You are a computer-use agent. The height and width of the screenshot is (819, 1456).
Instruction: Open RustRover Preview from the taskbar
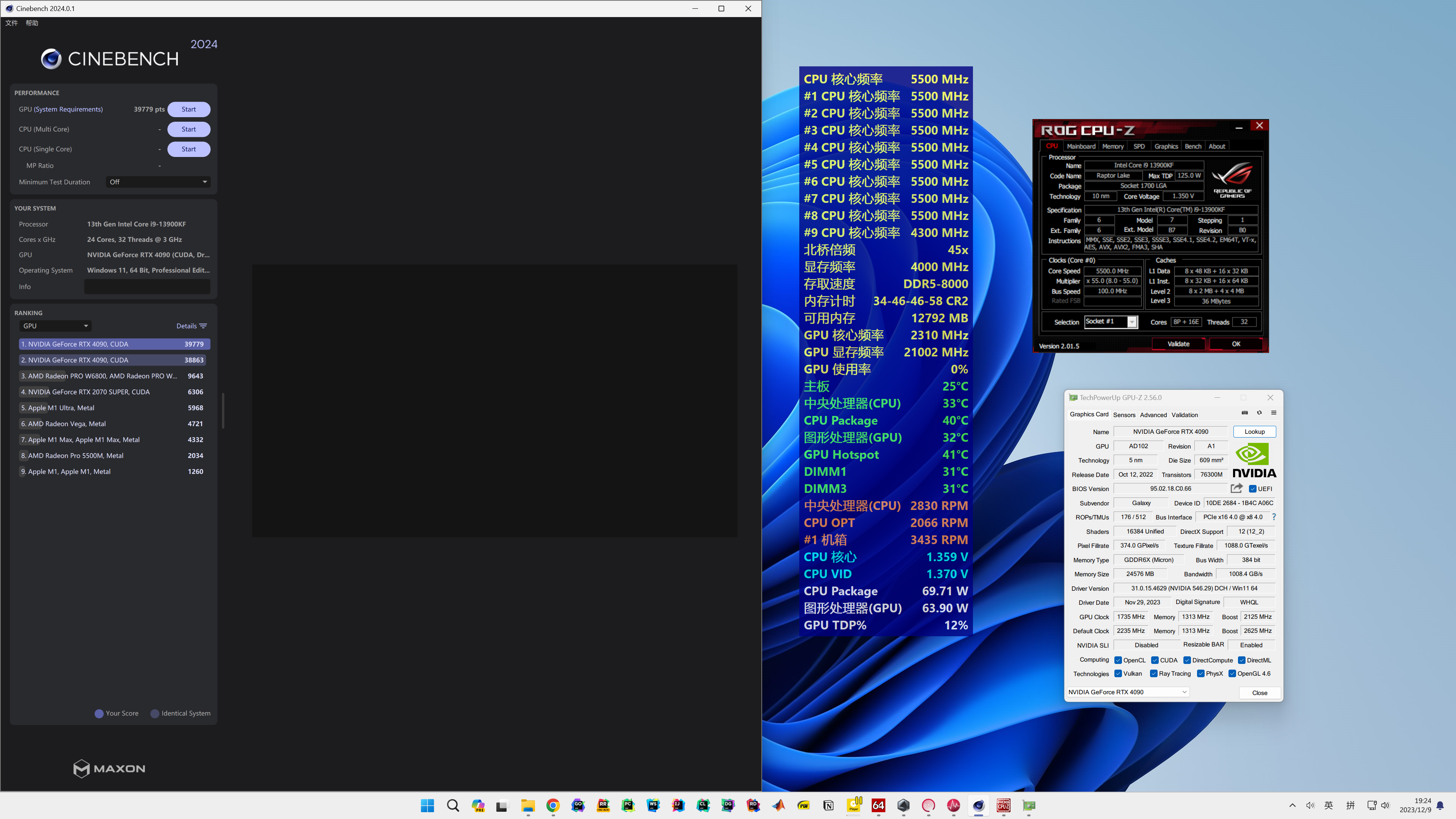[603, 805]
